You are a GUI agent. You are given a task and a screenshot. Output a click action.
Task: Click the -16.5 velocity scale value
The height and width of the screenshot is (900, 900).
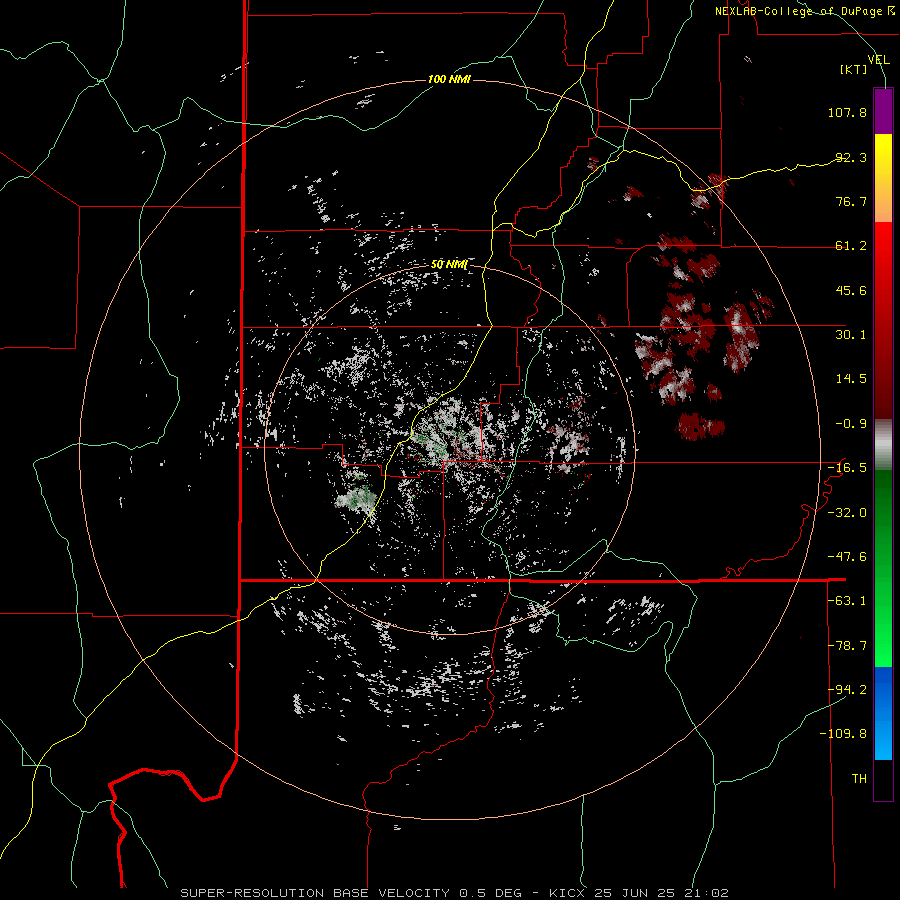click(847, 468)
